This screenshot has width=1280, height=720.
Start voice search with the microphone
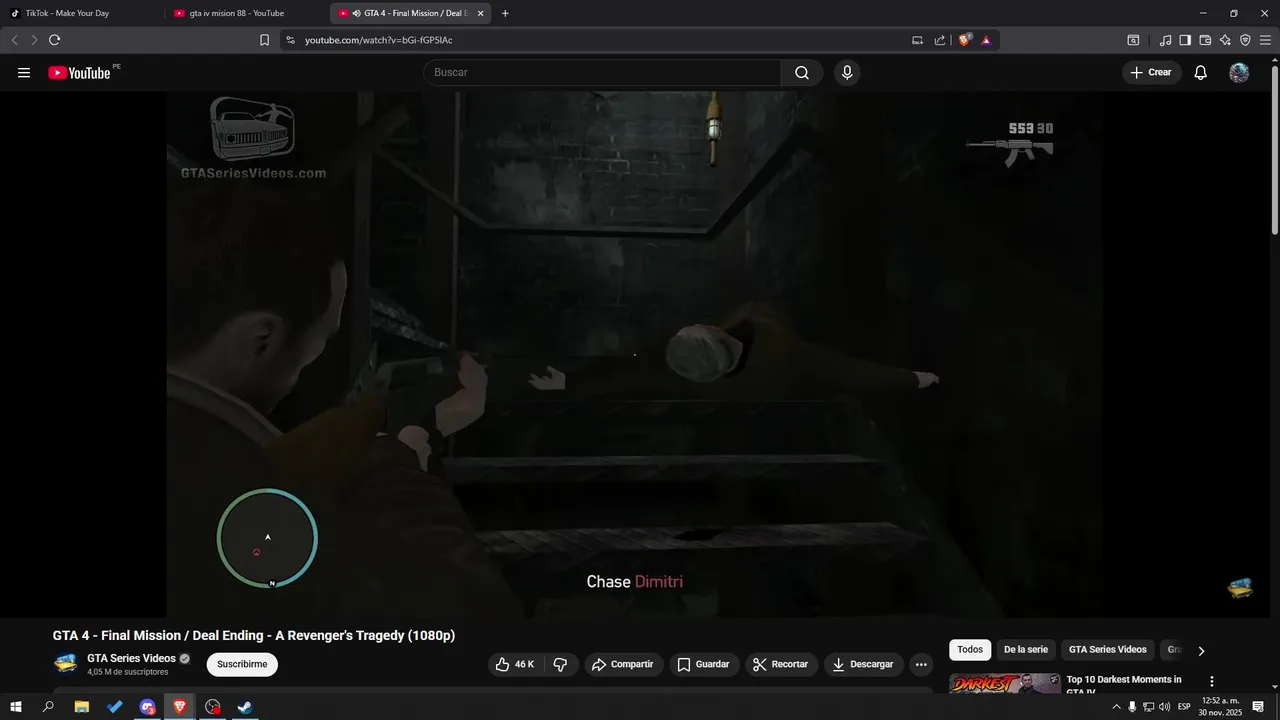tap(847, 73)
